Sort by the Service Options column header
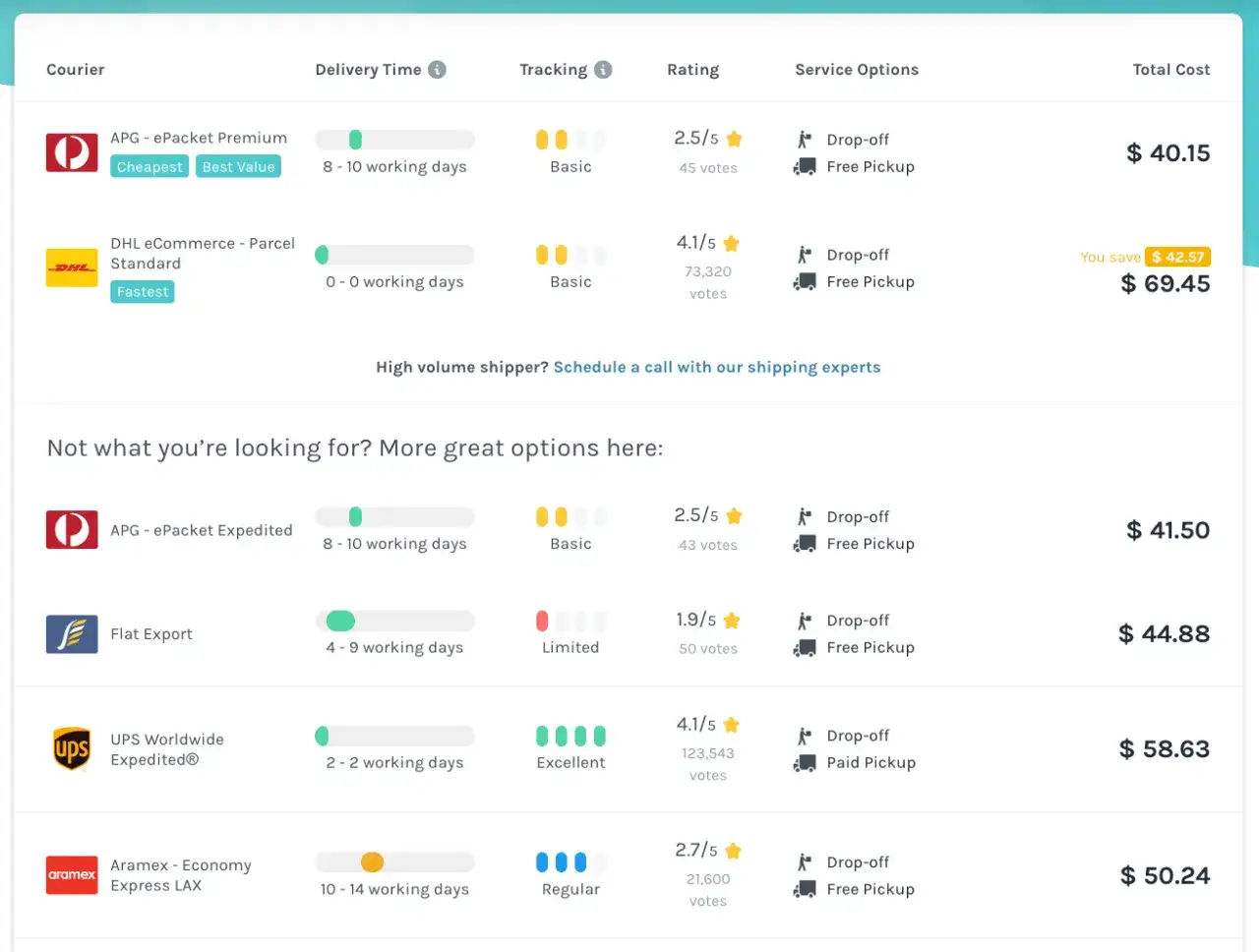 pyautogui.click(x=857, y=70)
